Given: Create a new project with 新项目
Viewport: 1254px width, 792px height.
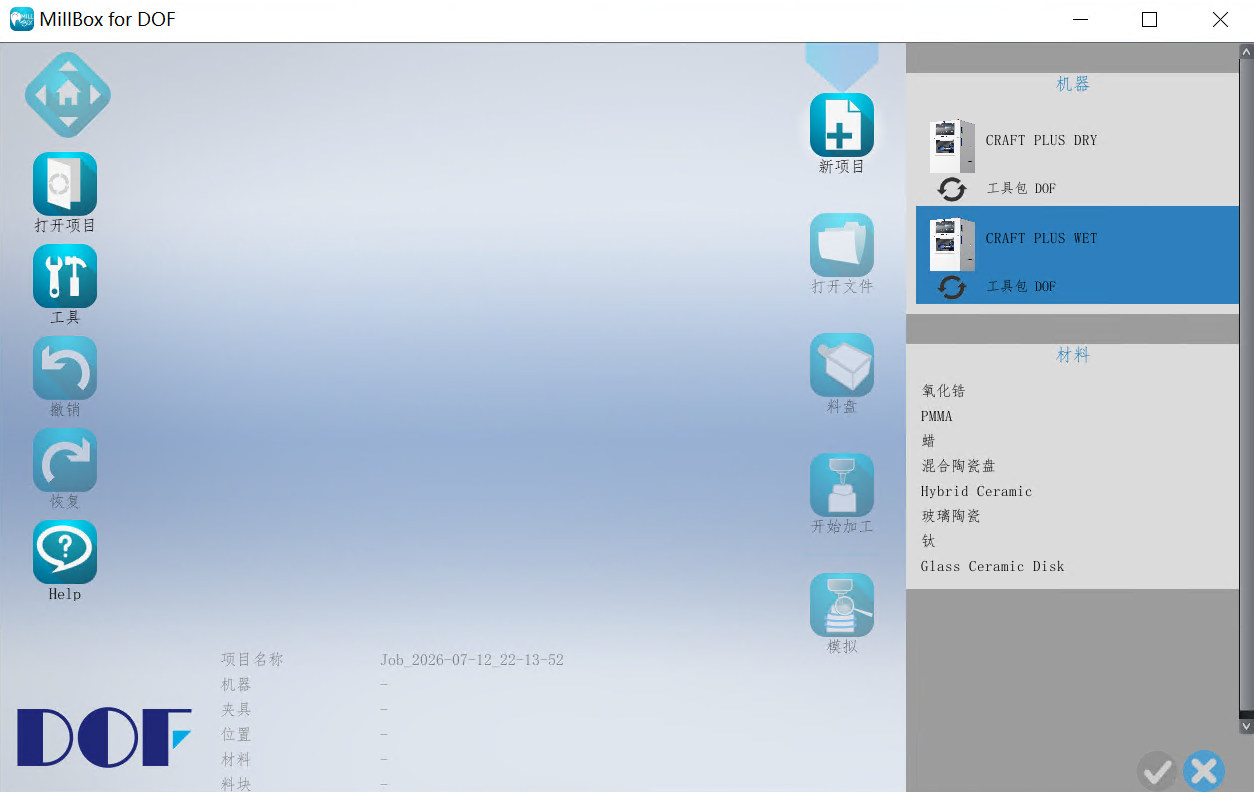Looking at the screenshot, I should pos(842,125).
